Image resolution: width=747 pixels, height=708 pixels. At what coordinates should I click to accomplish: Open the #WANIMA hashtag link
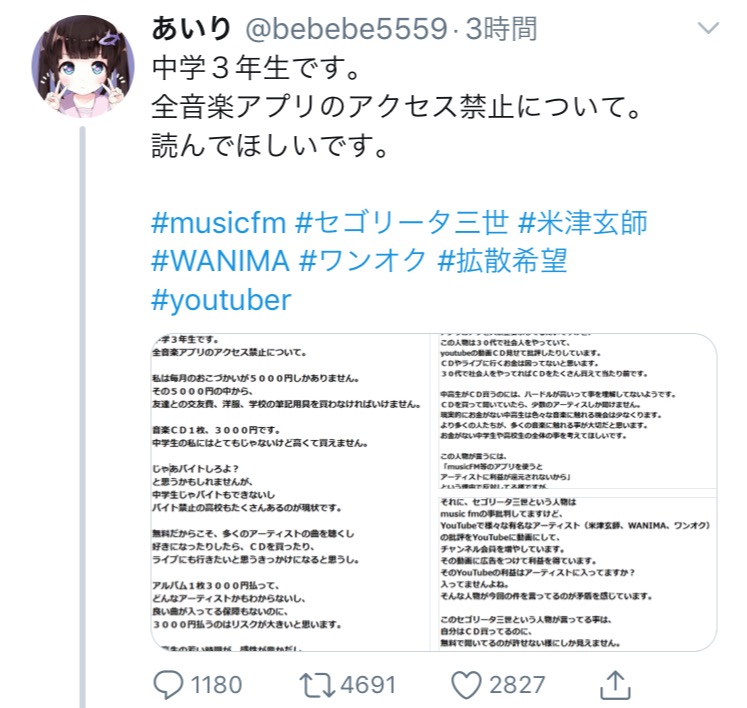click(221, 261)
